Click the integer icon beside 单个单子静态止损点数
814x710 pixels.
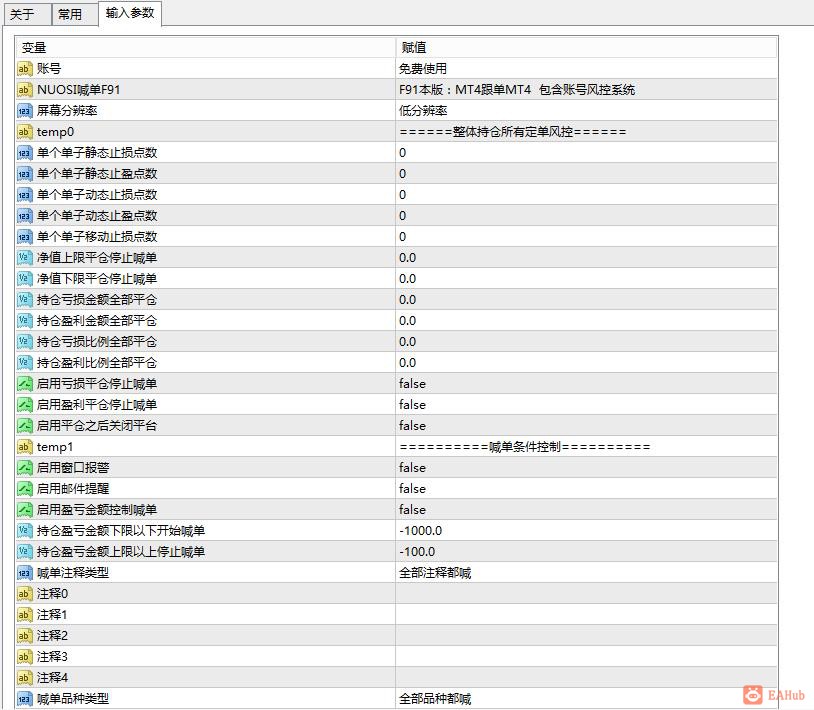[24, 153]
